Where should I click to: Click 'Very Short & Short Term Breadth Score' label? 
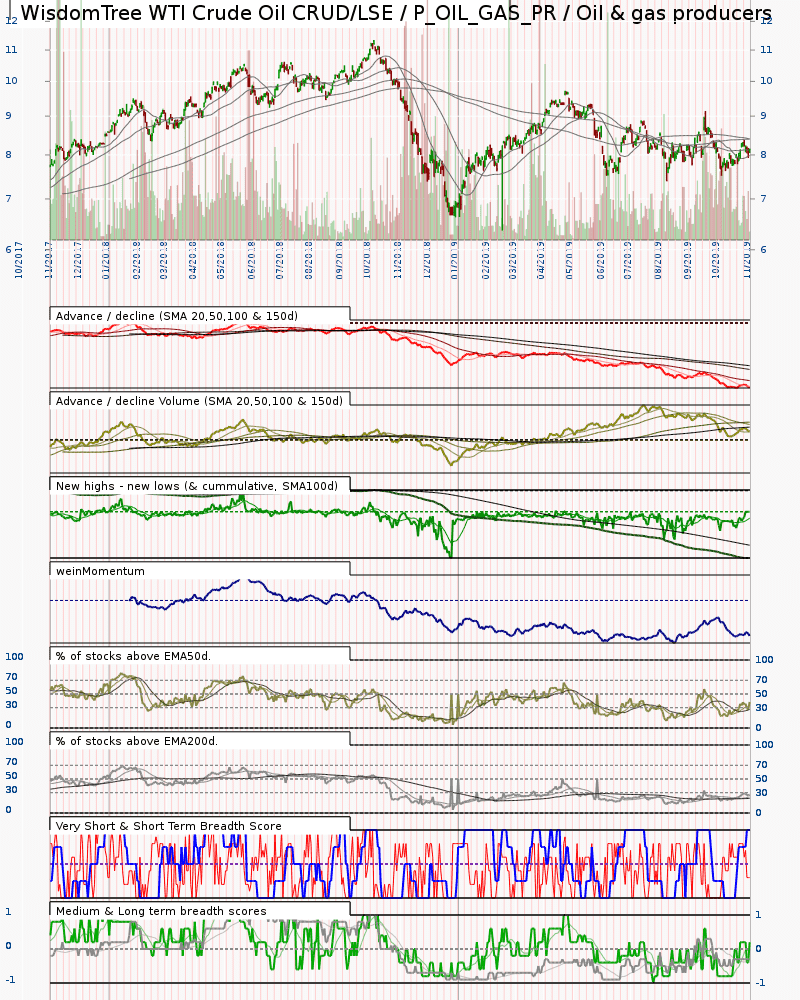[168, 826]
